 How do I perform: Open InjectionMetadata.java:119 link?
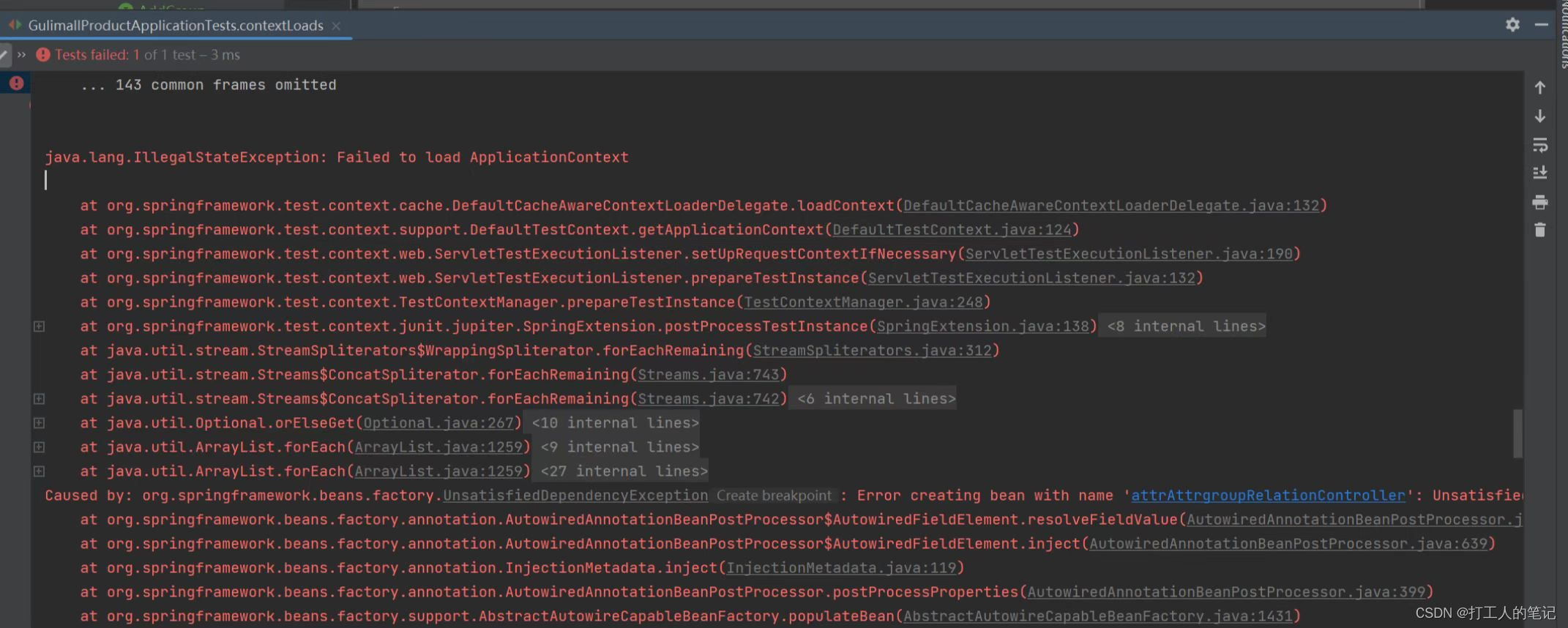point(841,568)
